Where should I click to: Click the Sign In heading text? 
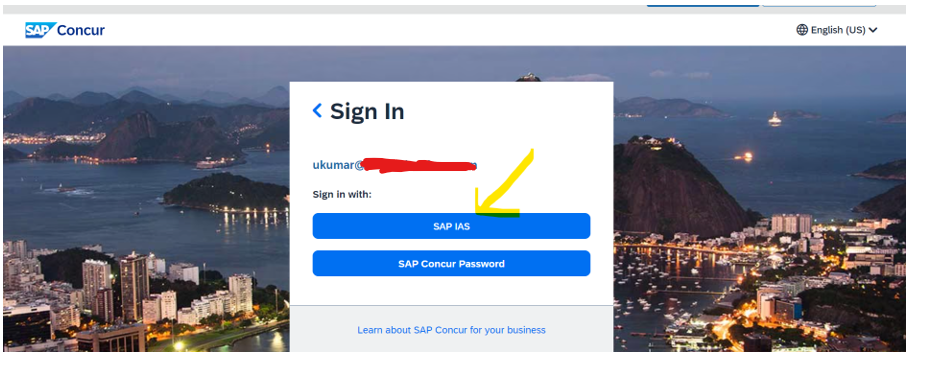click(x=367, y=111)
